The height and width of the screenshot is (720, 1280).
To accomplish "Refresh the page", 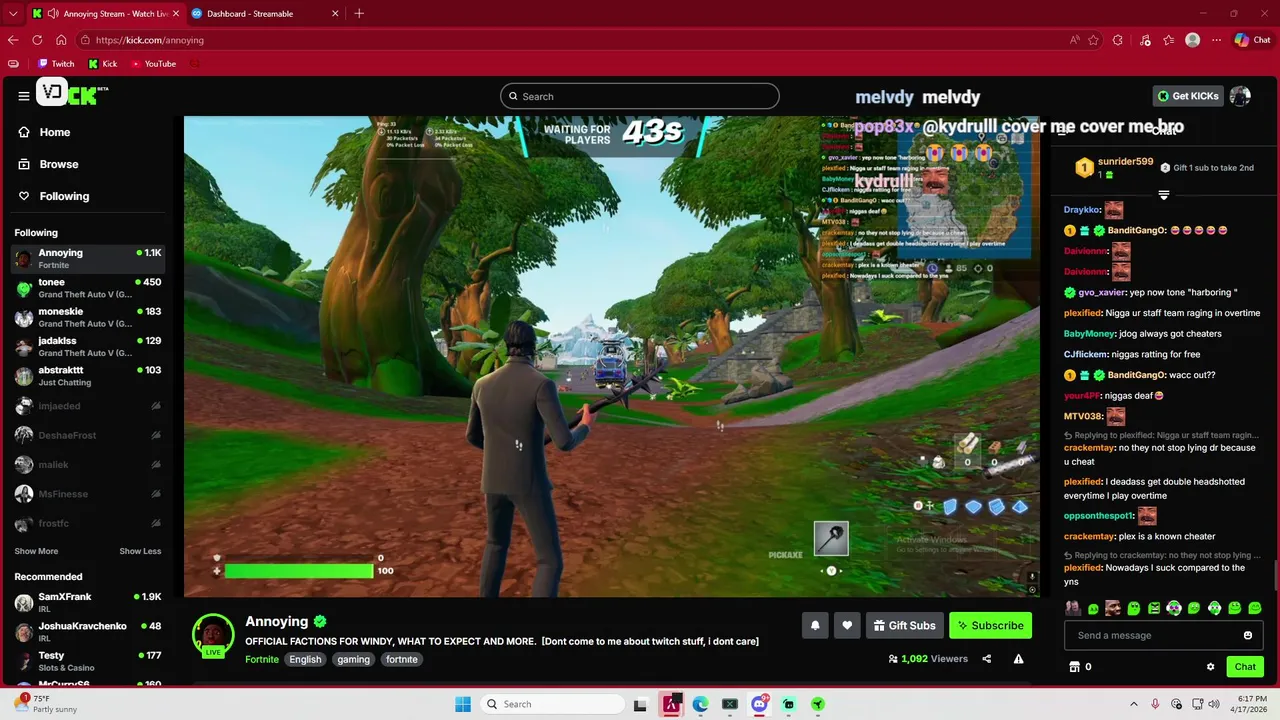I will (x=37, y=40).
